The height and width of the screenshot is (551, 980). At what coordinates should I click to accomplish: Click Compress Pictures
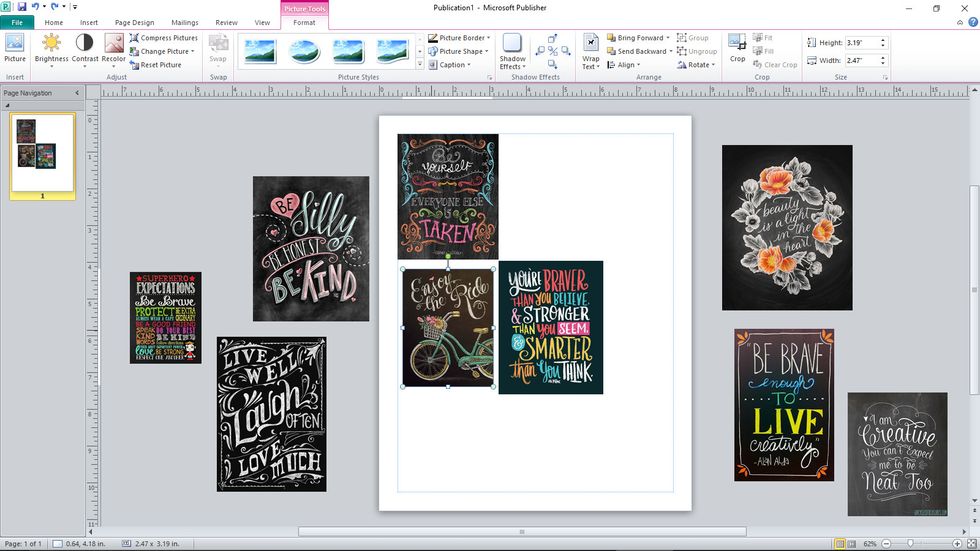click(164, 38)
